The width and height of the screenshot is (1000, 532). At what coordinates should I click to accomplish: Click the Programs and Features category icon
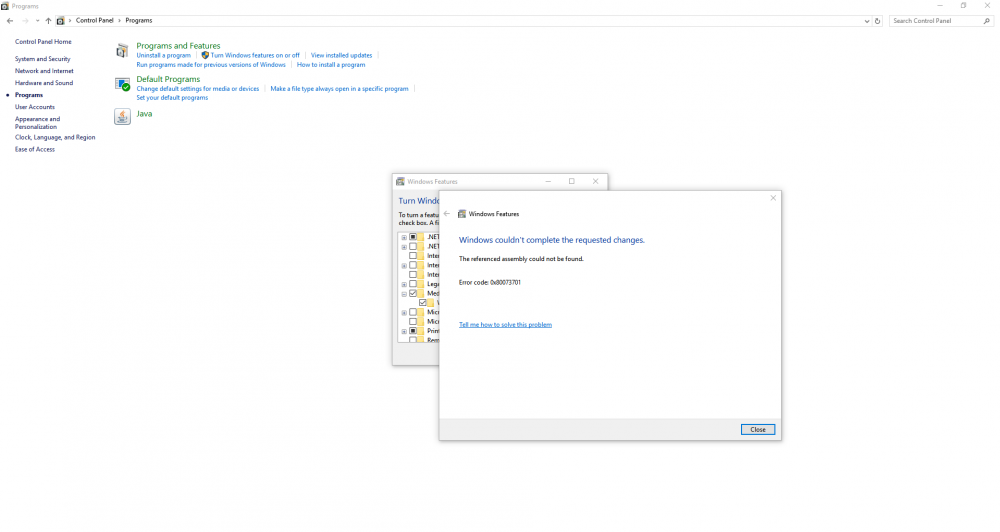tap(122, 52)
